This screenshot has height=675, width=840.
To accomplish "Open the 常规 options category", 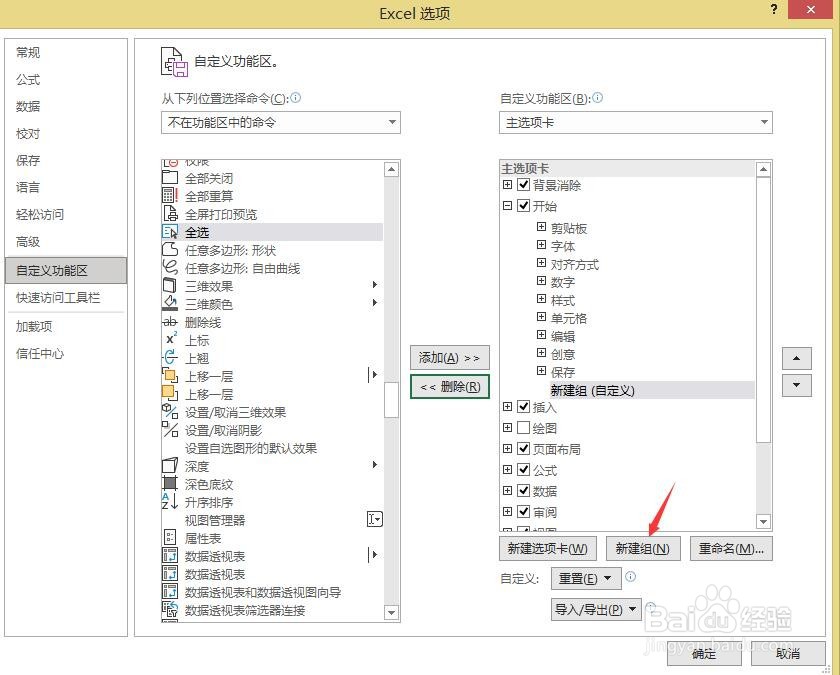I will (28, 52).
